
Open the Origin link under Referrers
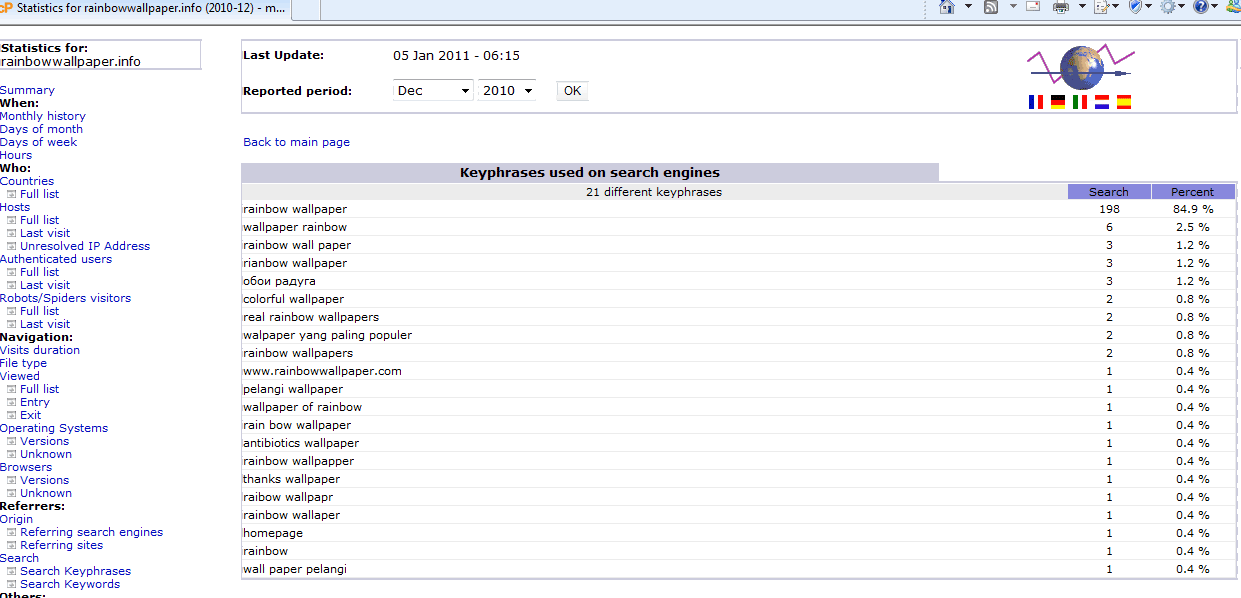point(16,519)
